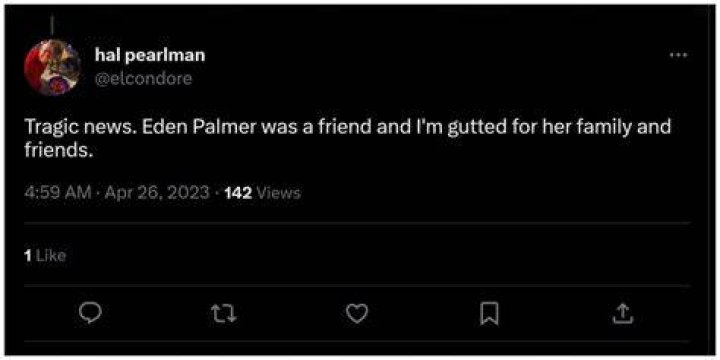The width and height of the screenshot is (720, 360).
Task: Bookmark this tweet
Action: click(x=489, y=315)
